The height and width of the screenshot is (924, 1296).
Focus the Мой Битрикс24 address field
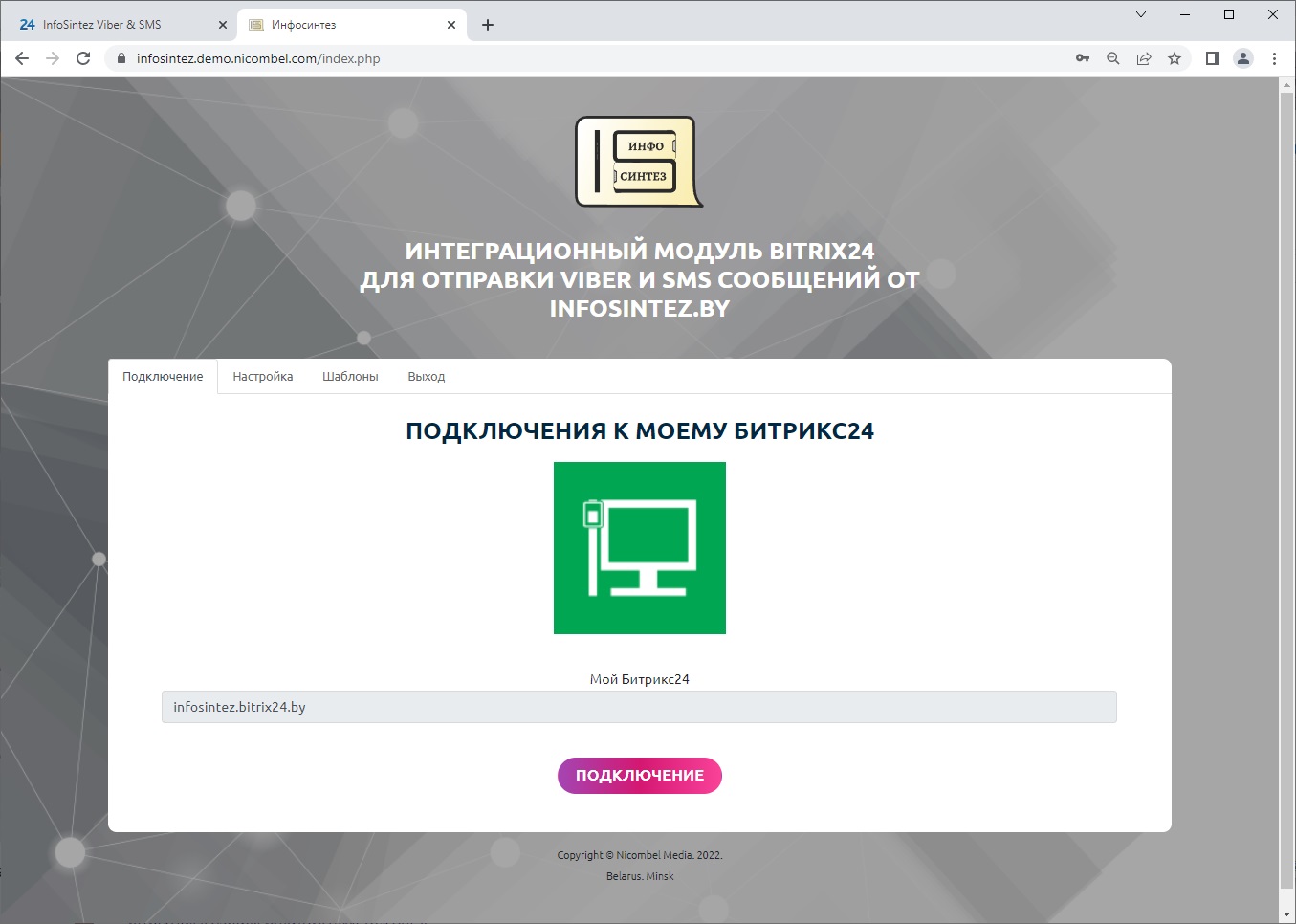coord(639,707)
